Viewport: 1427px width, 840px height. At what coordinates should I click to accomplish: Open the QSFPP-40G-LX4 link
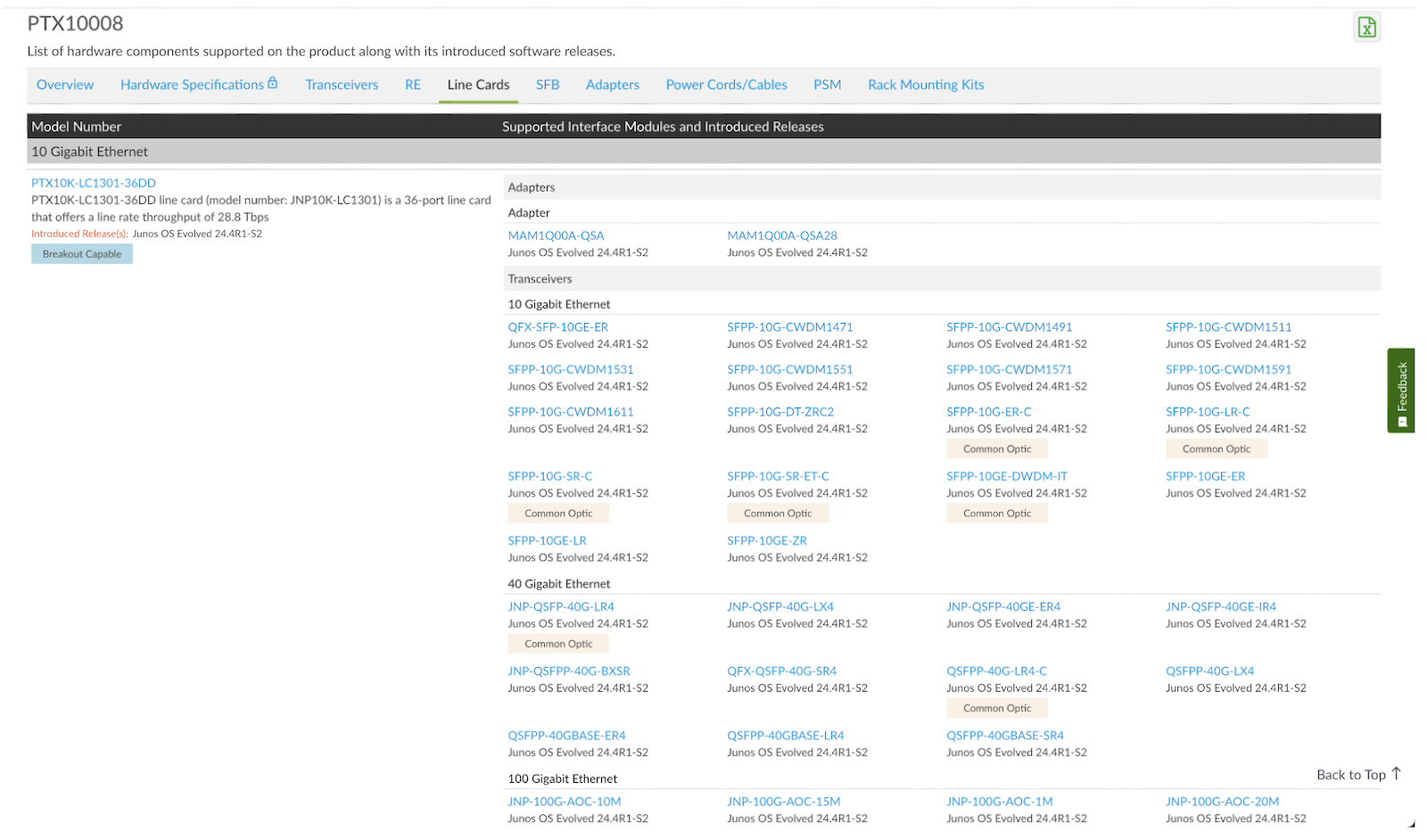coord(1210,671)
